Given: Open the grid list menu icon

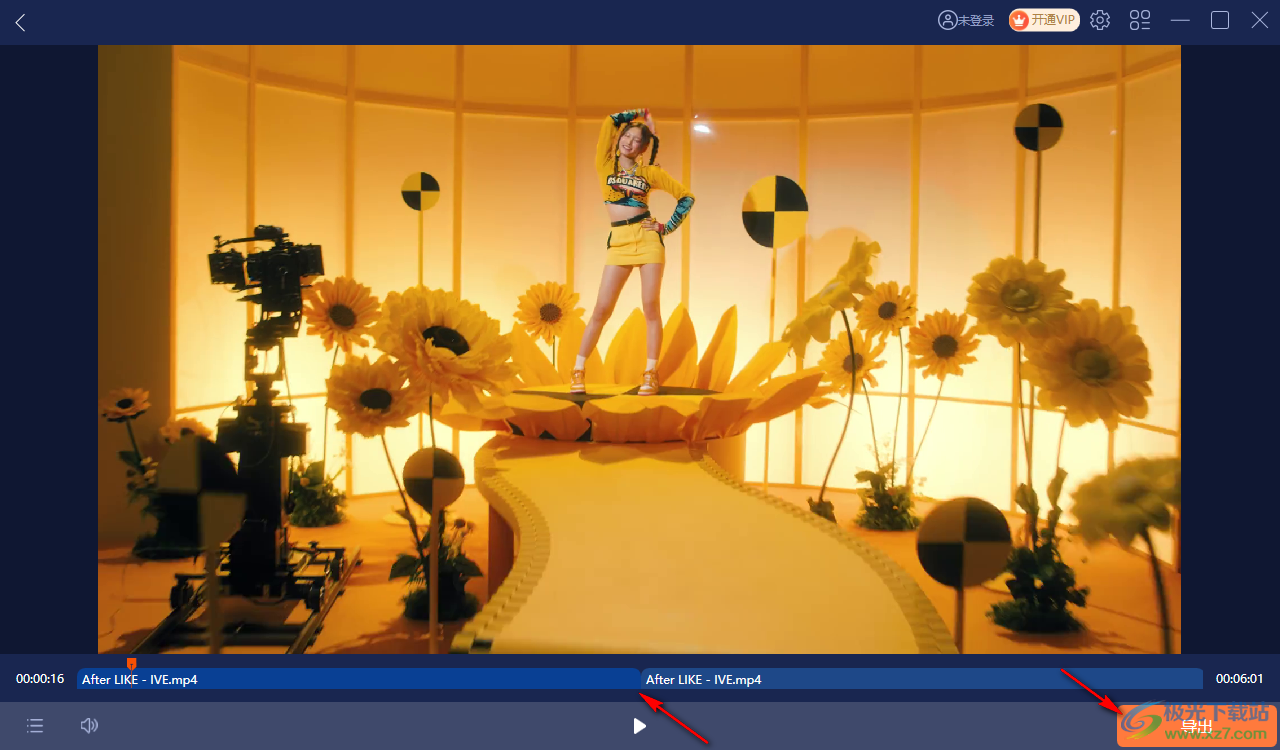Looking at the screenshot, I should (1140, 20).
